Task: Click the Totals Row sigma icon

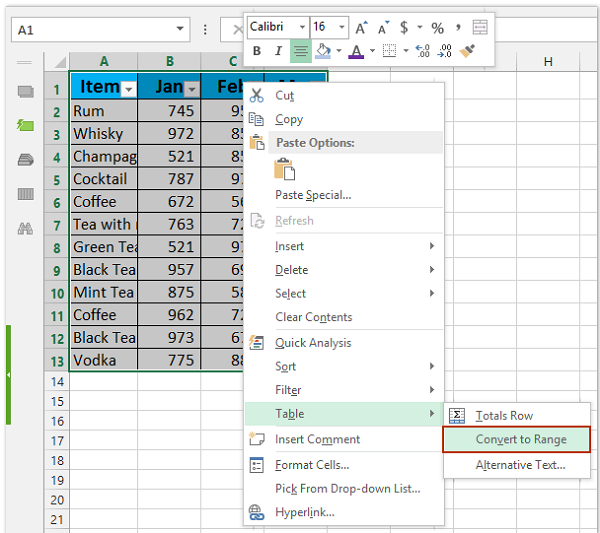Action: [457, 416]
